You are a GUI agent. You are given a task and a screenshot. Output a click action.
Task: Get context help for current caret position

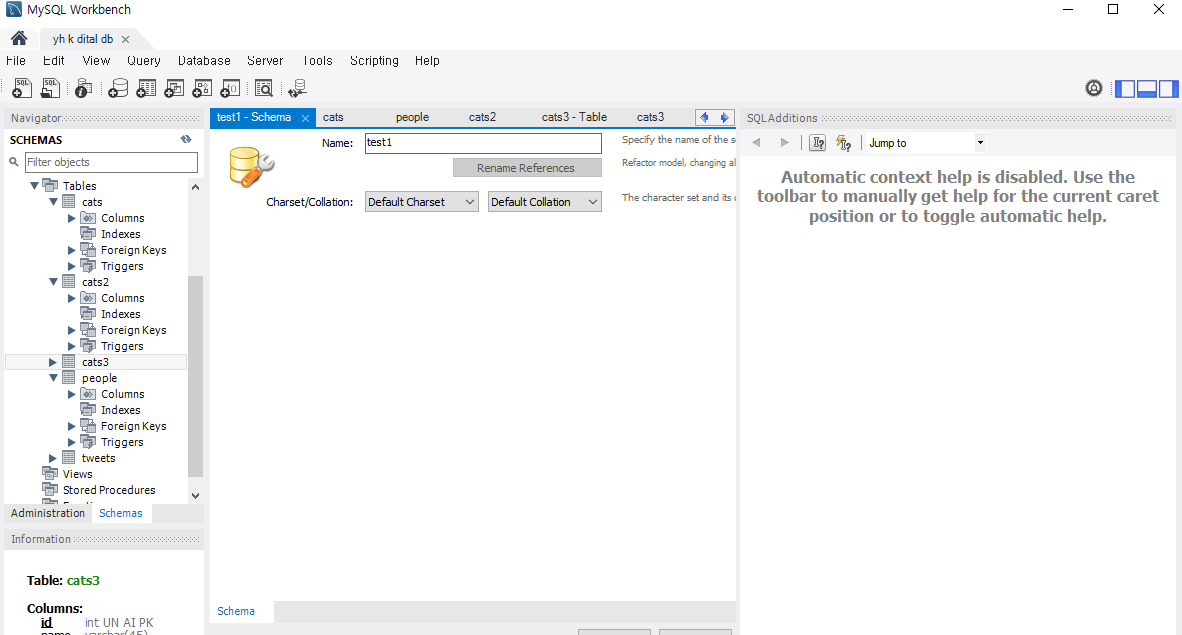[x=817, y=143]
